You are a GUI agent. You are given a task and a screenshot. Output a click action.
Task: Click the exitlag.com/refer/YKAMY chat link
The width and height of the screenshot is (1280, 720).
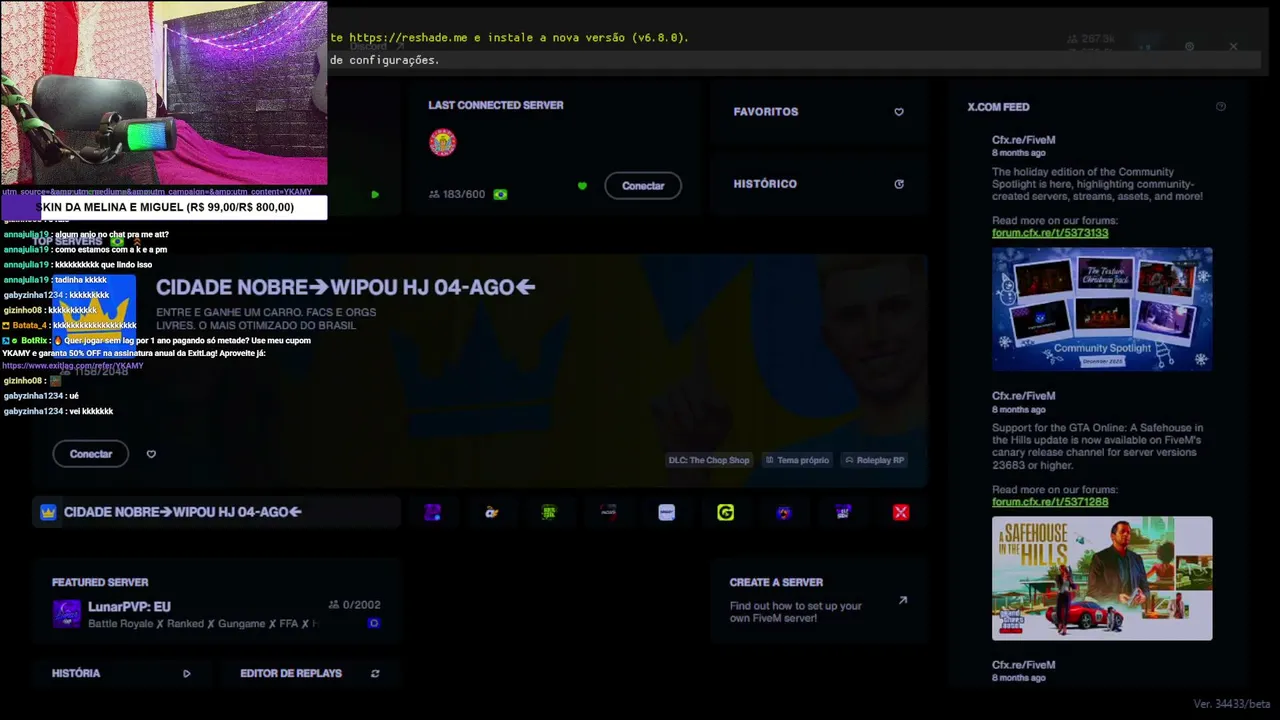pos(73,366)
